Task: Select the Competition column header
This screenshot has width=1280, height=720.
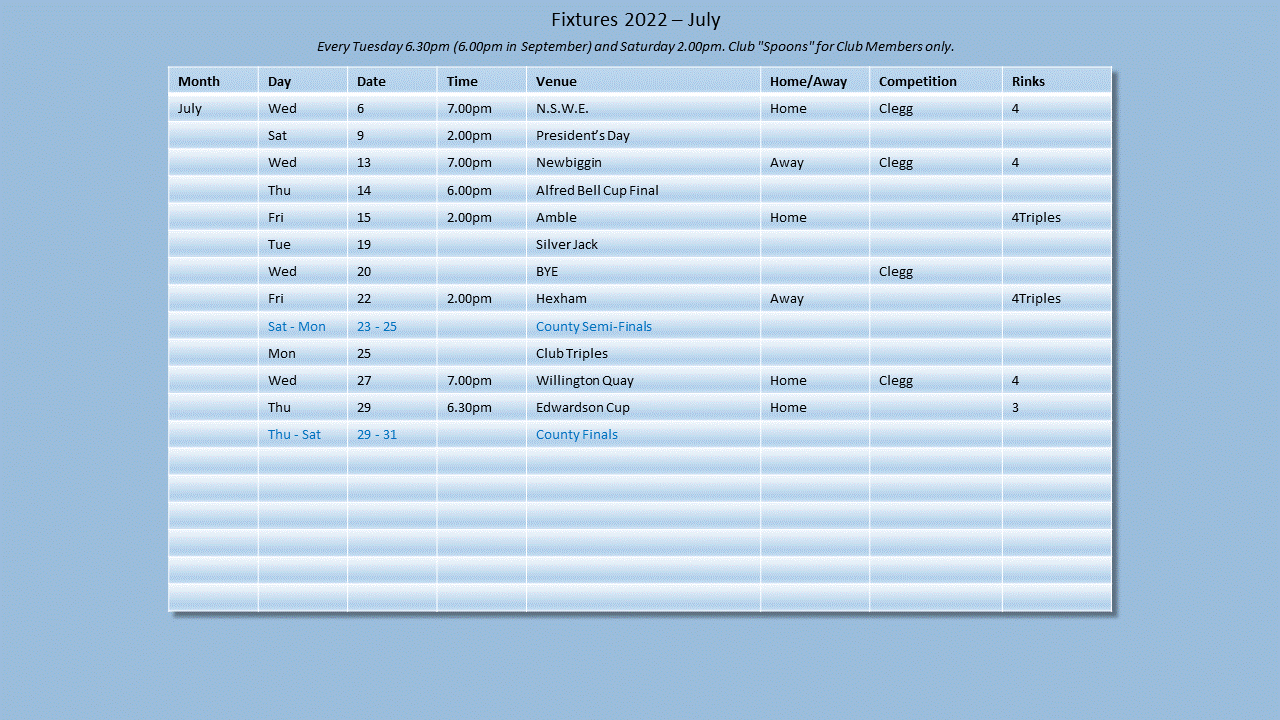Action: (x=917, y=81)
